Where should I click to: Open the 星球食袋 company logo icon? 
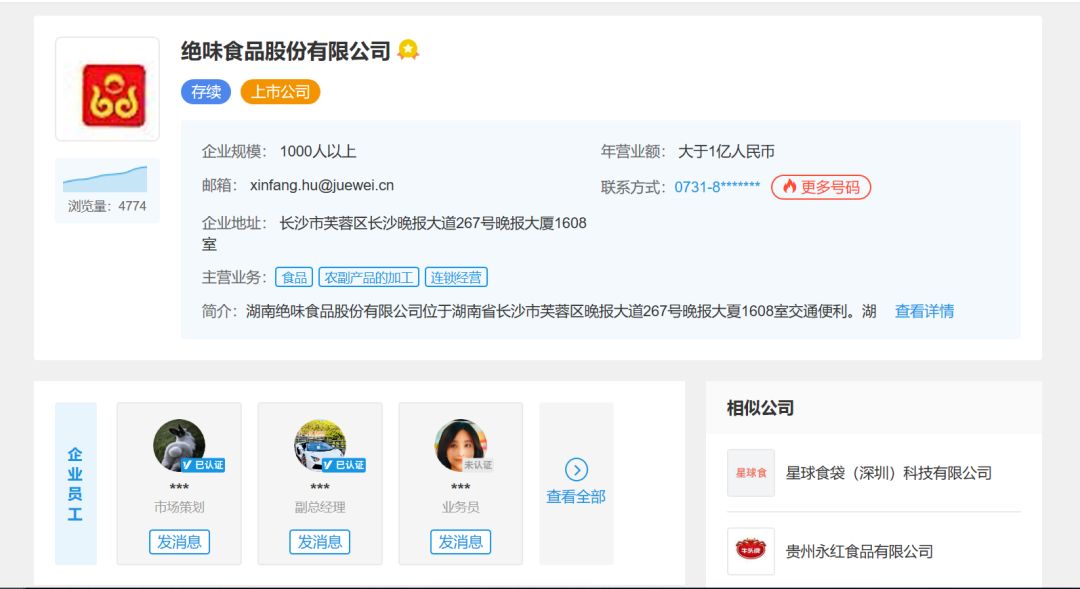pyautogui.click(x=750, y=472)
